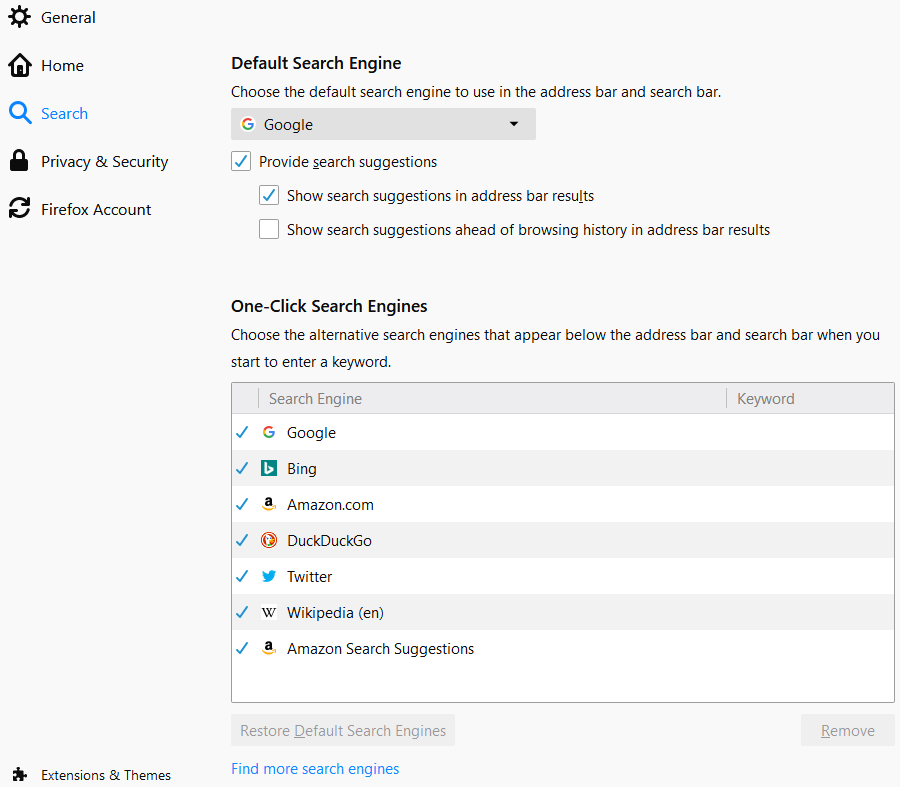Click the Extensions & Themes puzzle icon
This screenshot has width=900, height=787.
20,774
